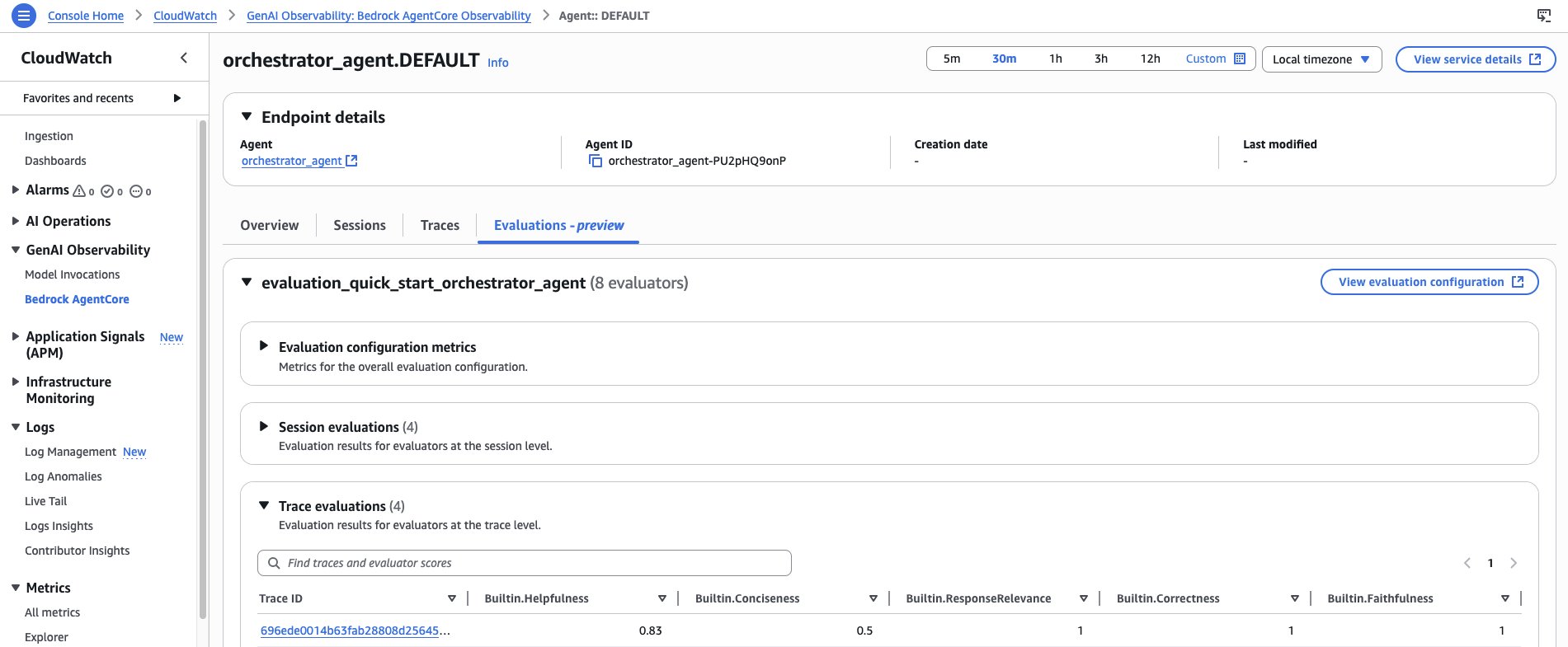Click the Find traces search field
The image size is (1568, 647).
click(x=525, y=563)
